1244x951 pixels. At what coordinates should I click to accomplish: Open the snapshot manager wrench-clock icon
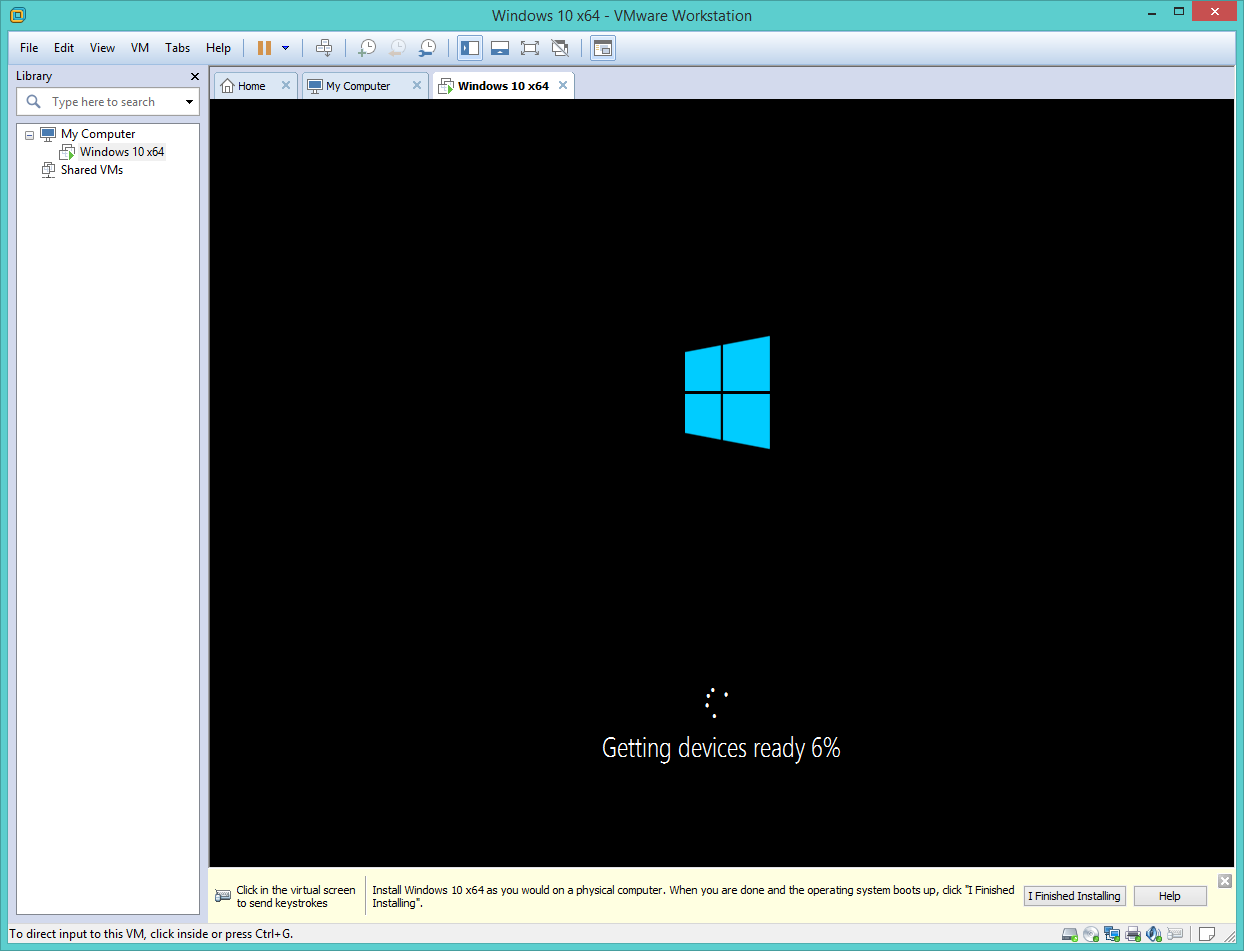coord(427,48)
